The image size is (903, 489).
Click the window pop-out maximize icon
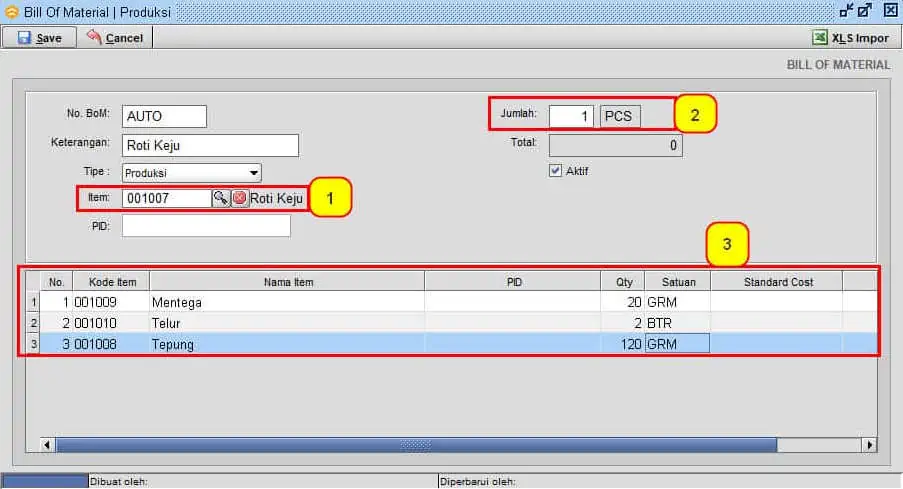(864, 10)
